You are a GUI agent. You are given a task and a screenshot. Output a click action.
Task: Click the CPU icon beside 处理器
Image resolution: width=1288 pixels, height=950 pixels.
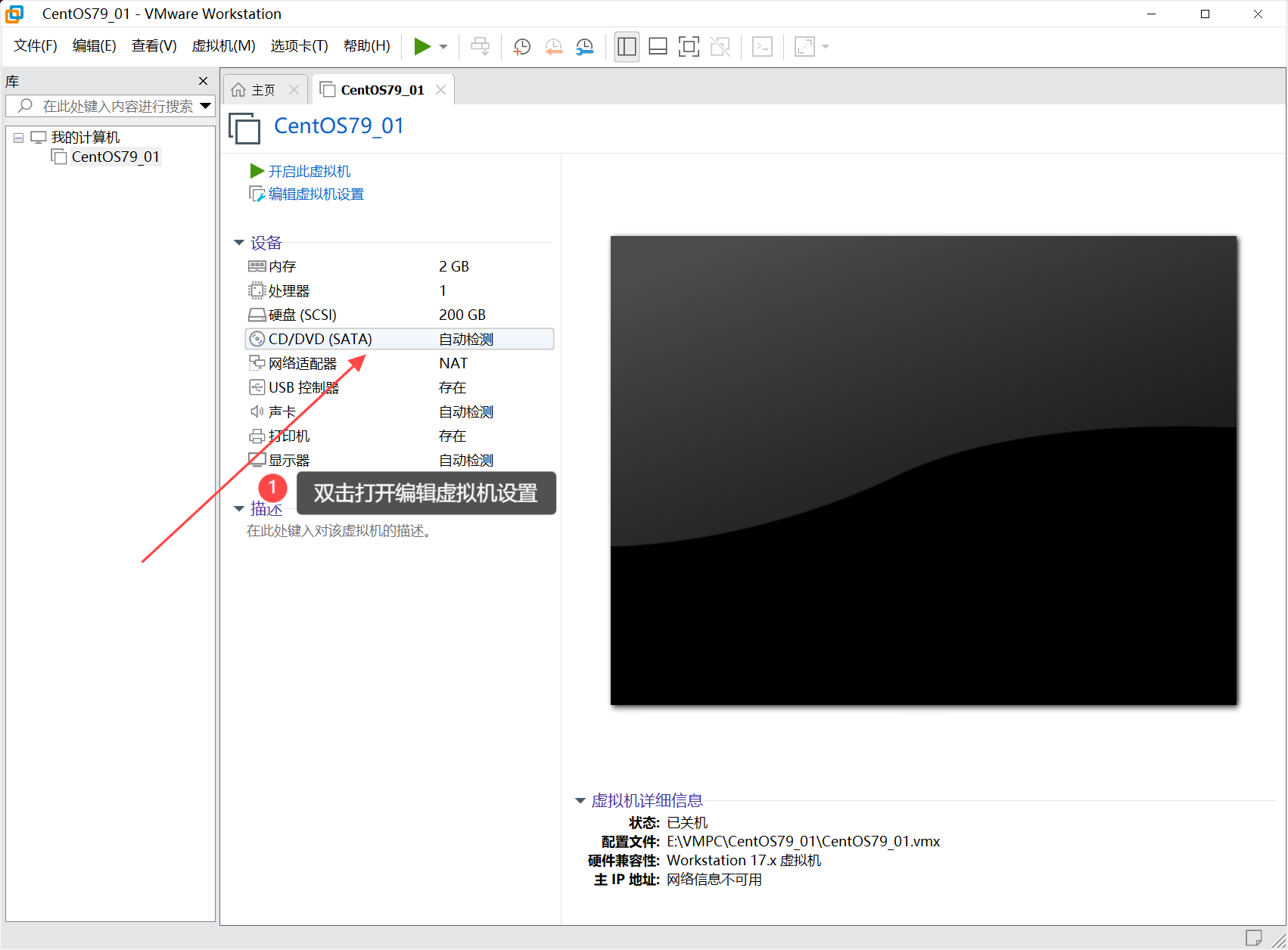tap(257, 290)
